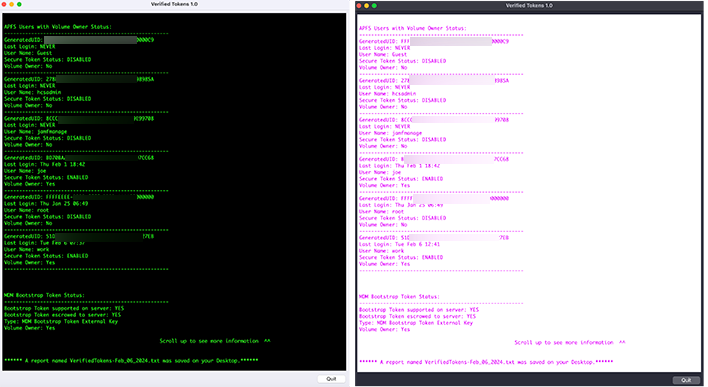Click magenta Volume Owner: No under user Guest
The image size is (708, 387).
[x=383, y=67]
